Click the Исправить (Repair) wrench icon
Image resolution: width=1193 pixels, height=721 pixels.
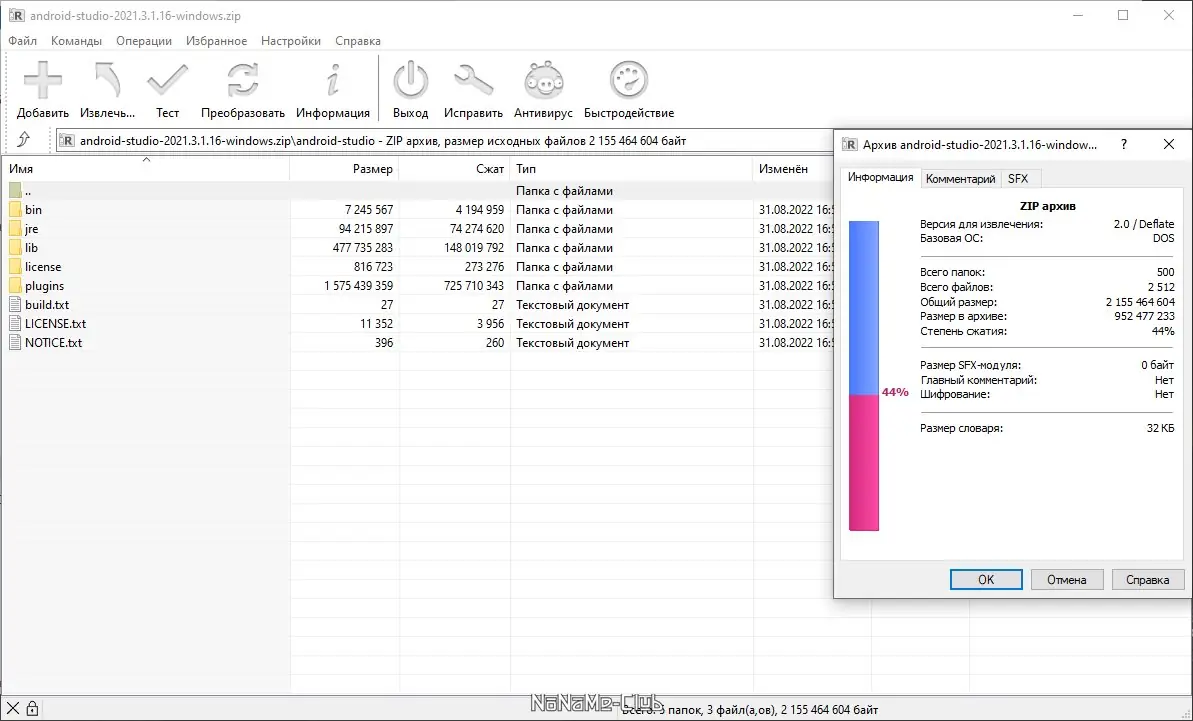[473, 80]
